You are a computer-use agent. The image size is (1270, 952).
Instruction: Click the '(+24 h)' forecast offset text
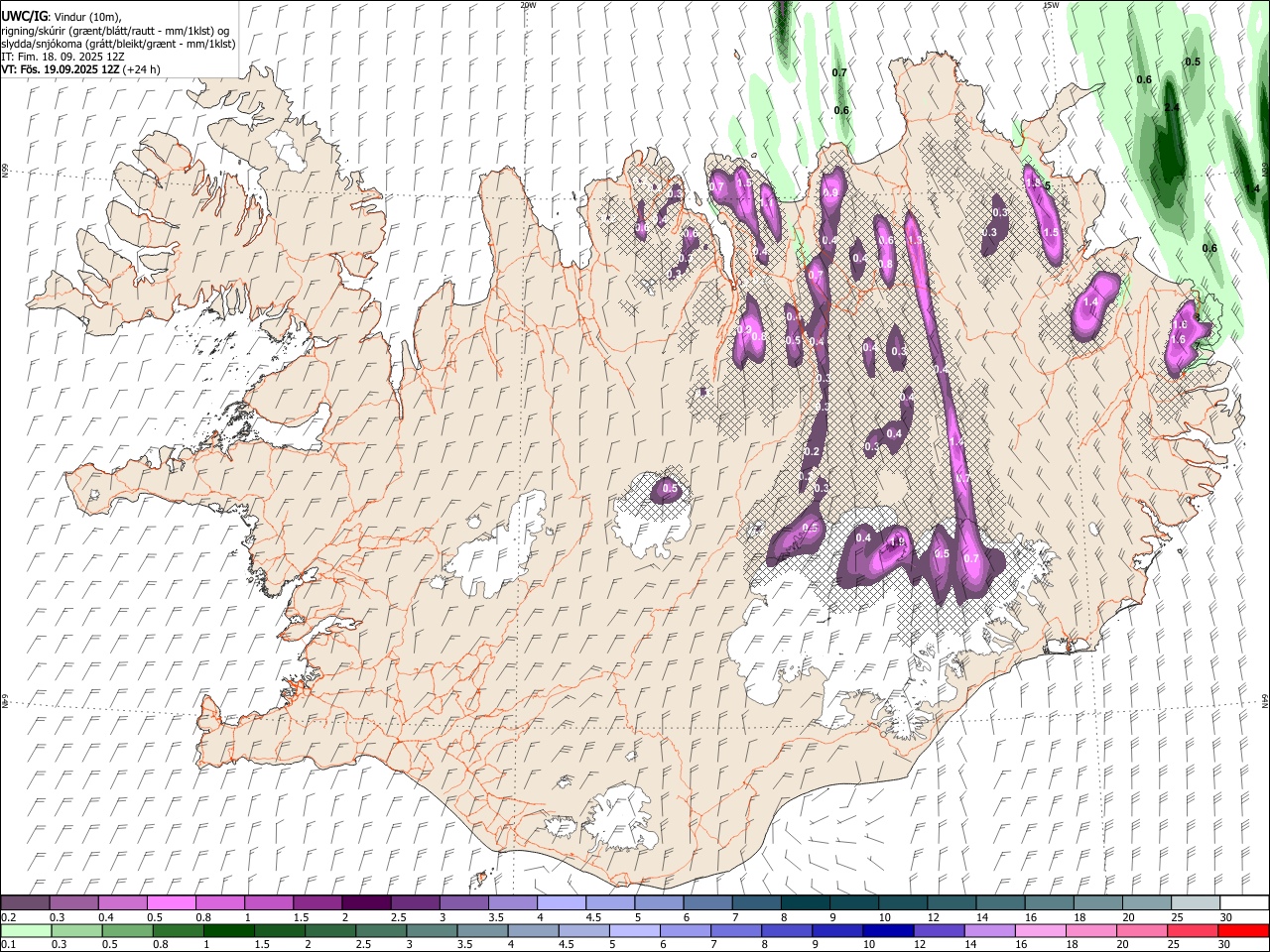click(142, 69)
